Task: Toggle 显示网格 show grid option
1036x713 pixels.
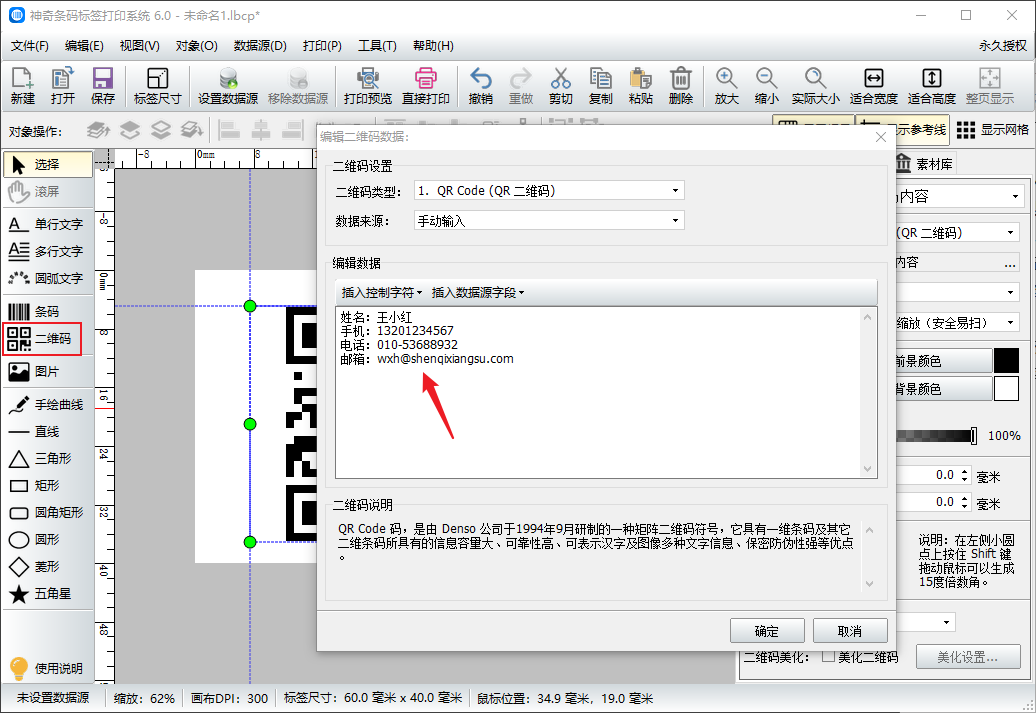Action: [992, 130]
